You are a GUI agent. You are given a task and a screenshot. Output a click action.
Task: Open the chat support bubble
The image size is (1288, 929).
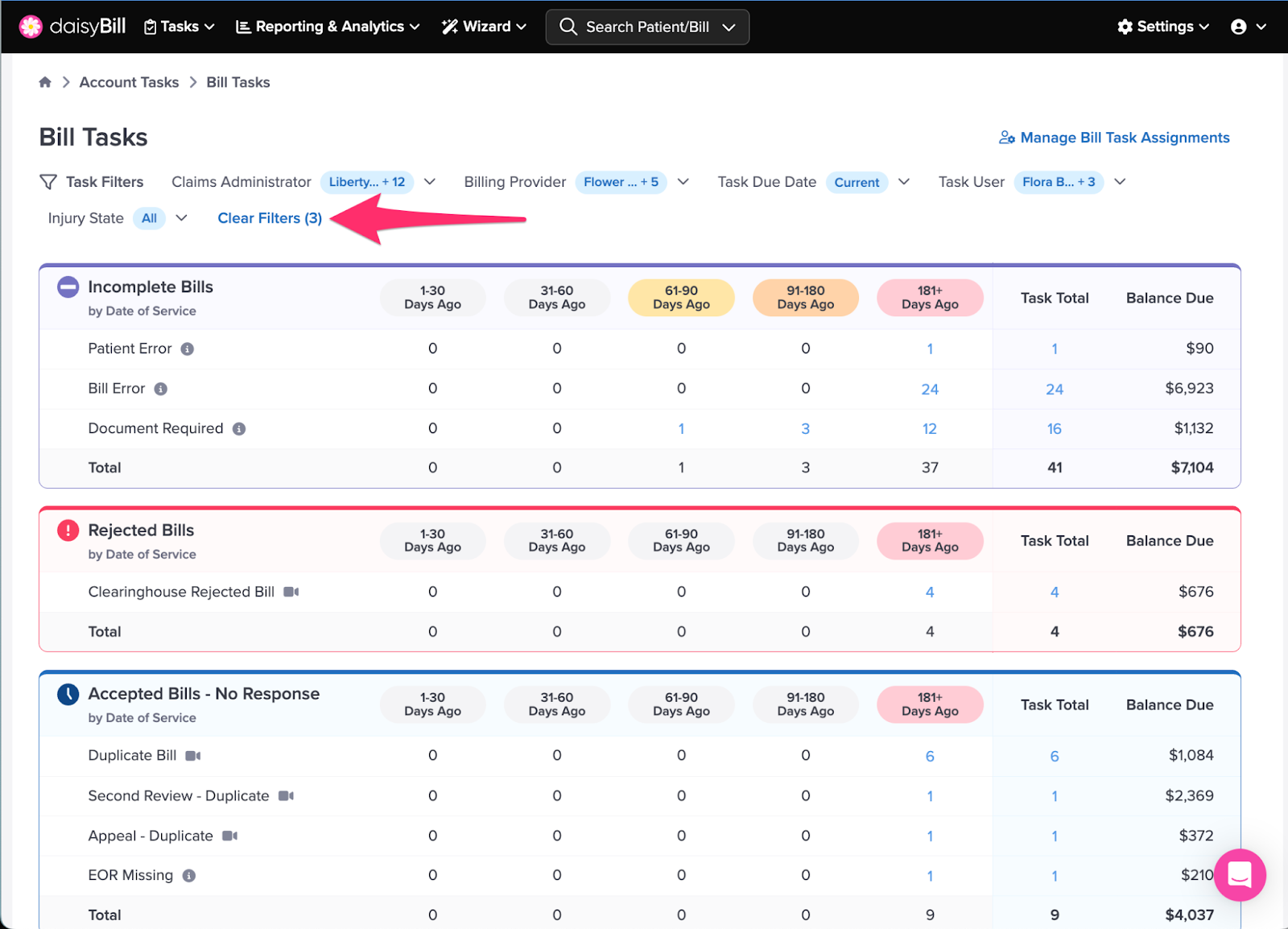1240,874
